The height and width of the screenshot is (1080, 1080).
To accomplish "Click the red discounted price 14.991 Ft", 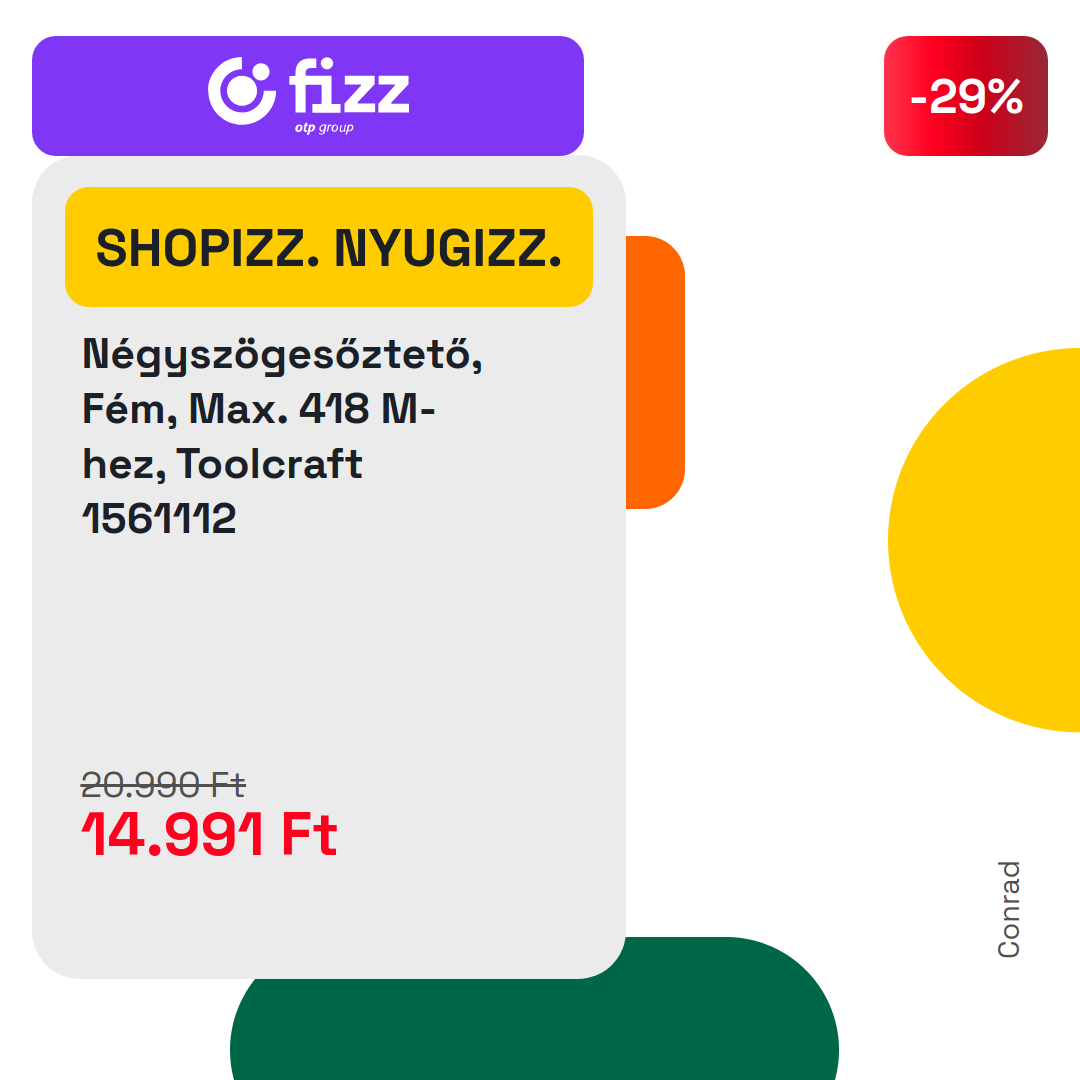I will pyautogui.click(x=209, y=834).
